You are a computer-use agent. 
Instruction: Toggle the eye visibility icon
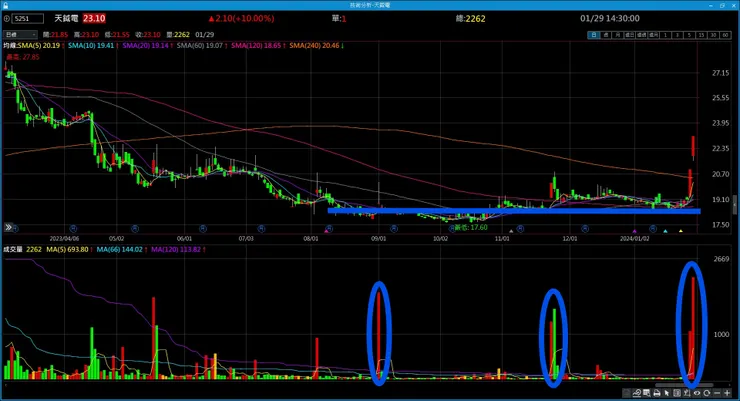pos(697,393)
